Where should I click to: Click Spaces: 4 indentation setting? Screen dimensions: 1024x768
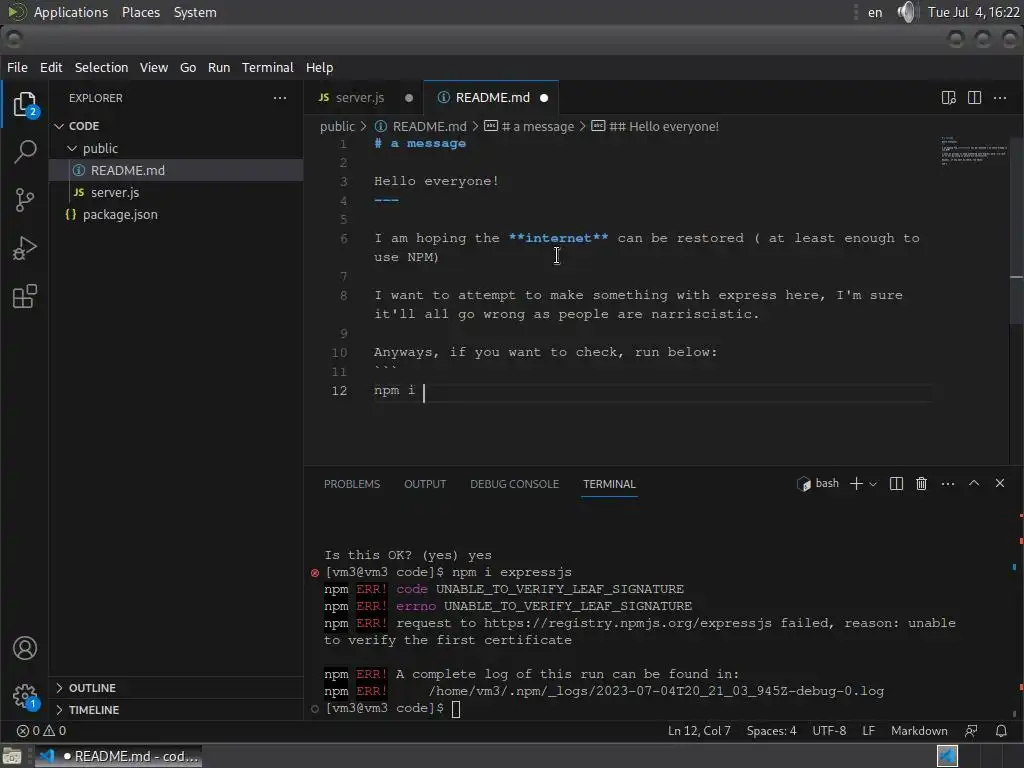click(771, 731)
